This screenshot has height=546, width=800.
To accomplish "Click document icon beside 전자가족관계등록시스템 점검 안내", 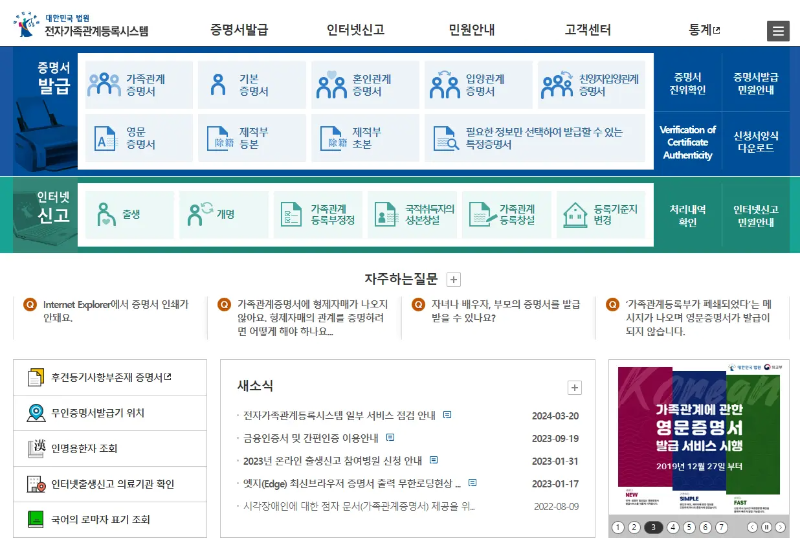I will click(447, 415).
